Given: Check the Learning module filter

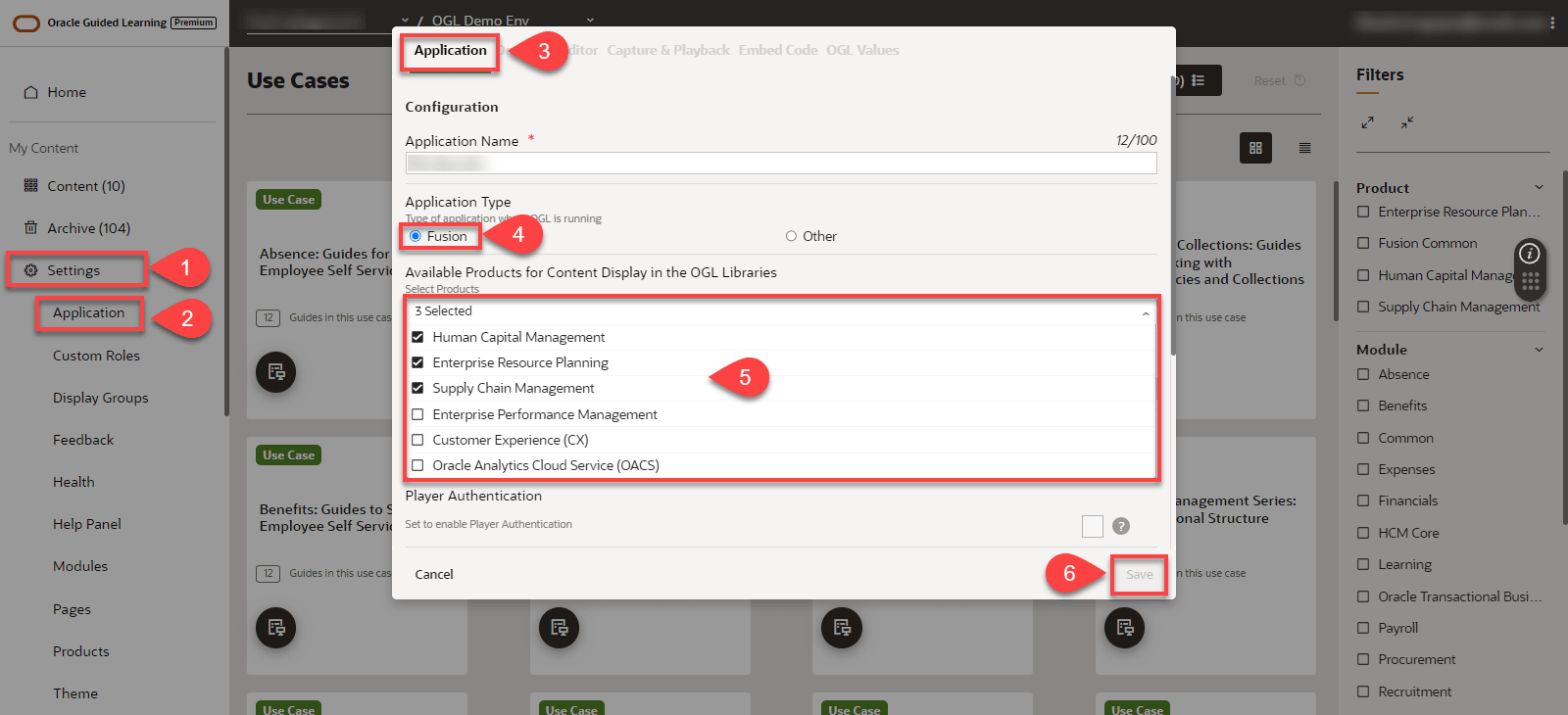Looking at the screenshot, I should point(1363,564).
